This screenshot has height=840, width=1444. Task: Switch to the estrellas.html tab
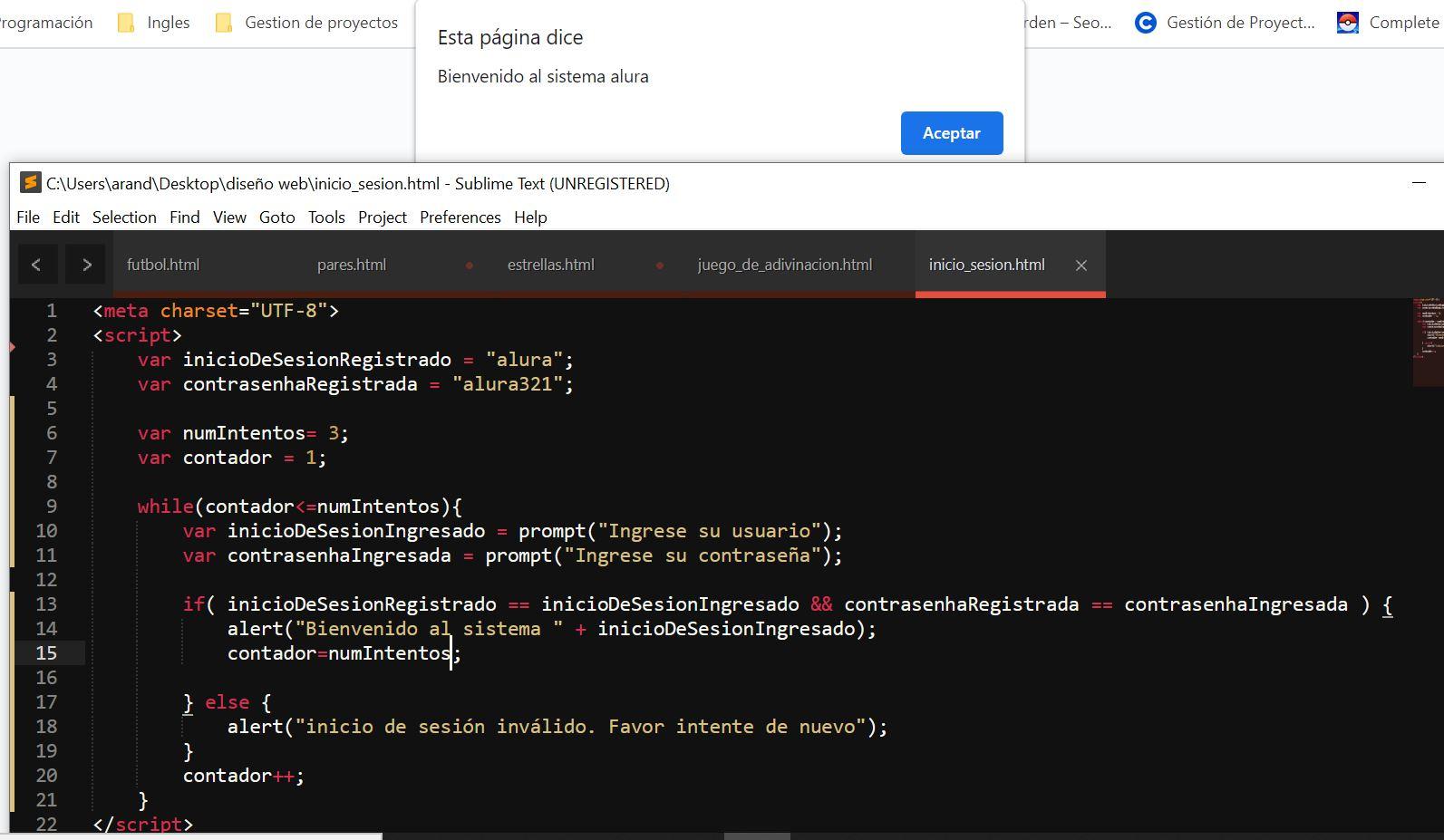click(x=551, y=265)
